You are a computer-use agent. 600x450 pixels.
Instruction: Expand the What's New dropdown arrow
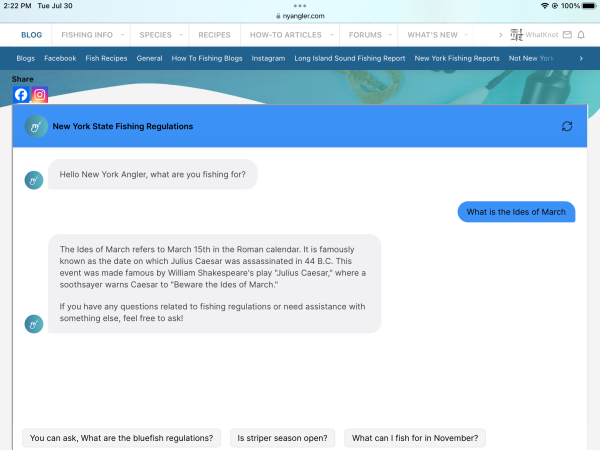point(468,35)
